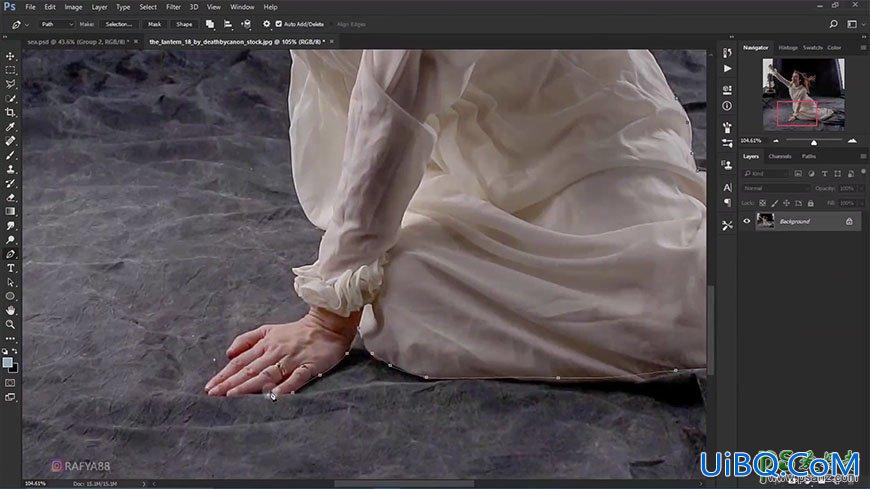The height and width of the screenshot is (489, 870).
Task: Open path arrangement icon in options bar
Action: click(246, 24)
